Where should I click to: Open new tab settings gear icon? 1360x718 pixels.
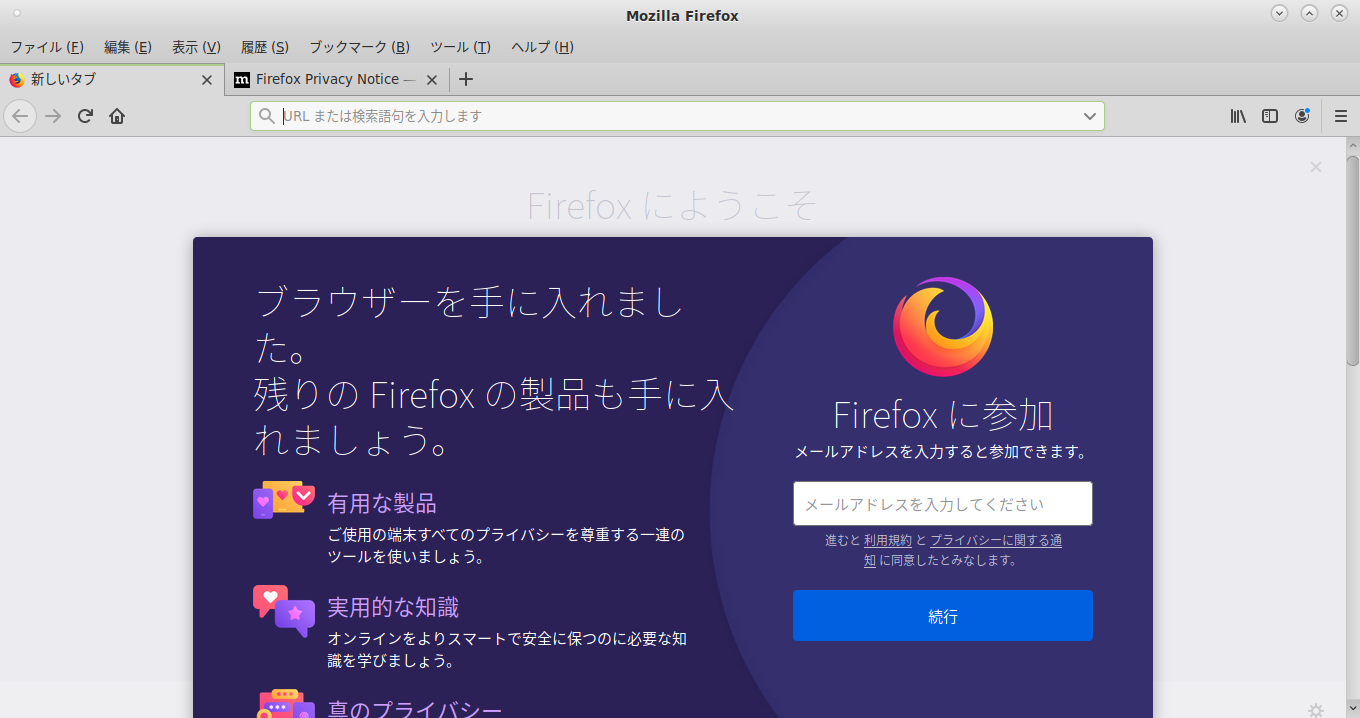(x=1316, y=710)
